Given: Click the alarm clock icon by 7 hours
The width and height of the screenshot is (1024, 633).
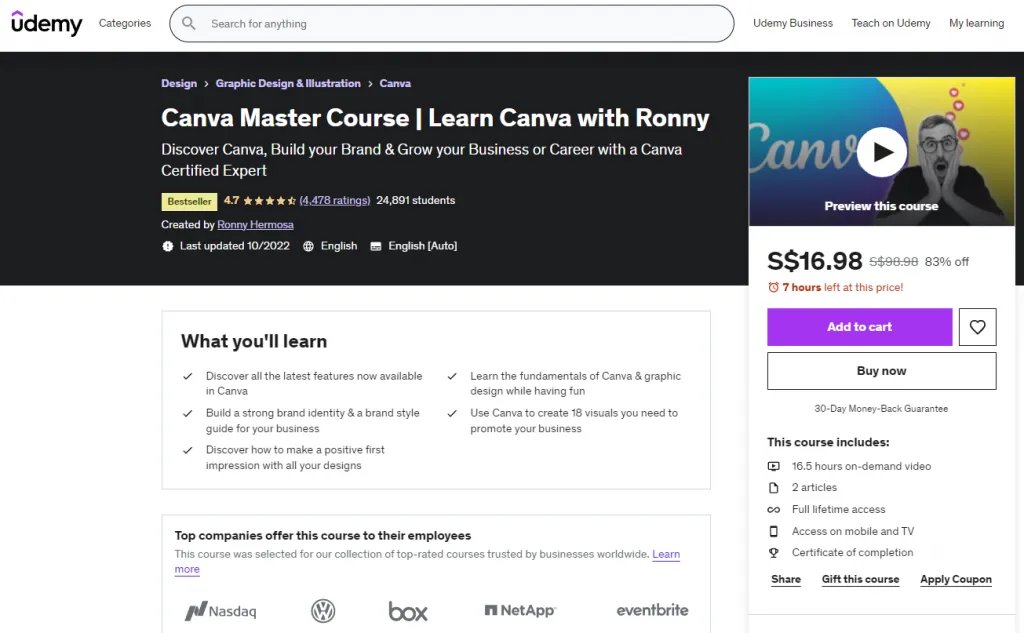Looking at the screenshot, I should pyautogui.click(x=773, y=287).
